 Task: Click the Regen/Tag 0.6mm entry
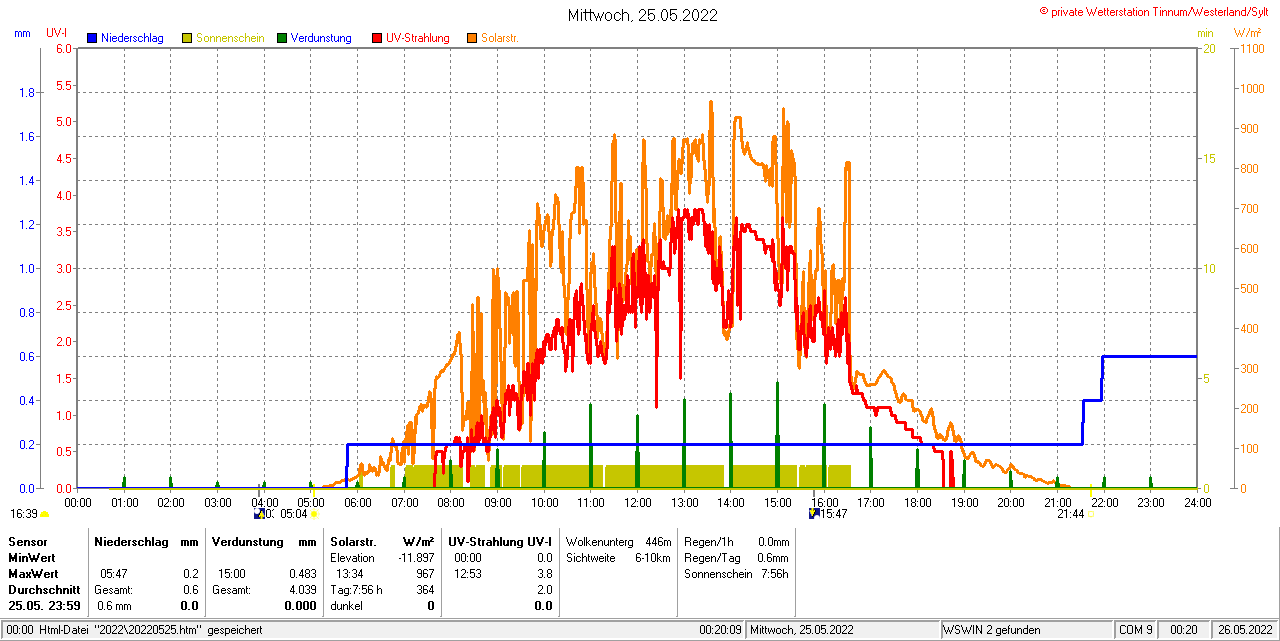tap(736, 558)
